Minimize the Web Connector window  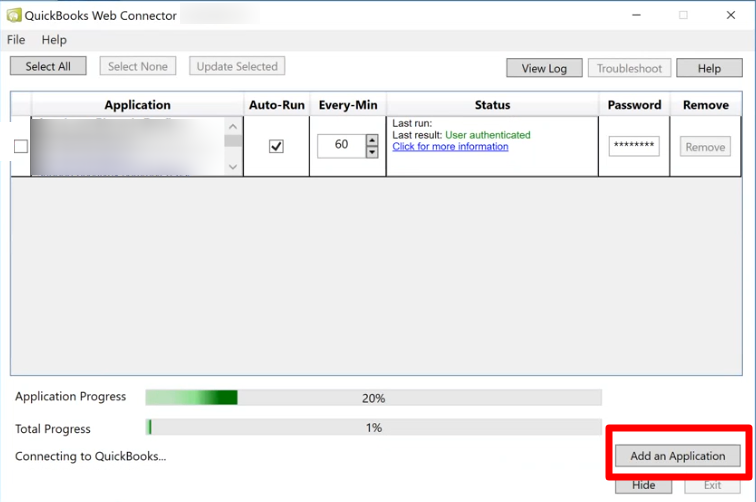tap(636, 15)
